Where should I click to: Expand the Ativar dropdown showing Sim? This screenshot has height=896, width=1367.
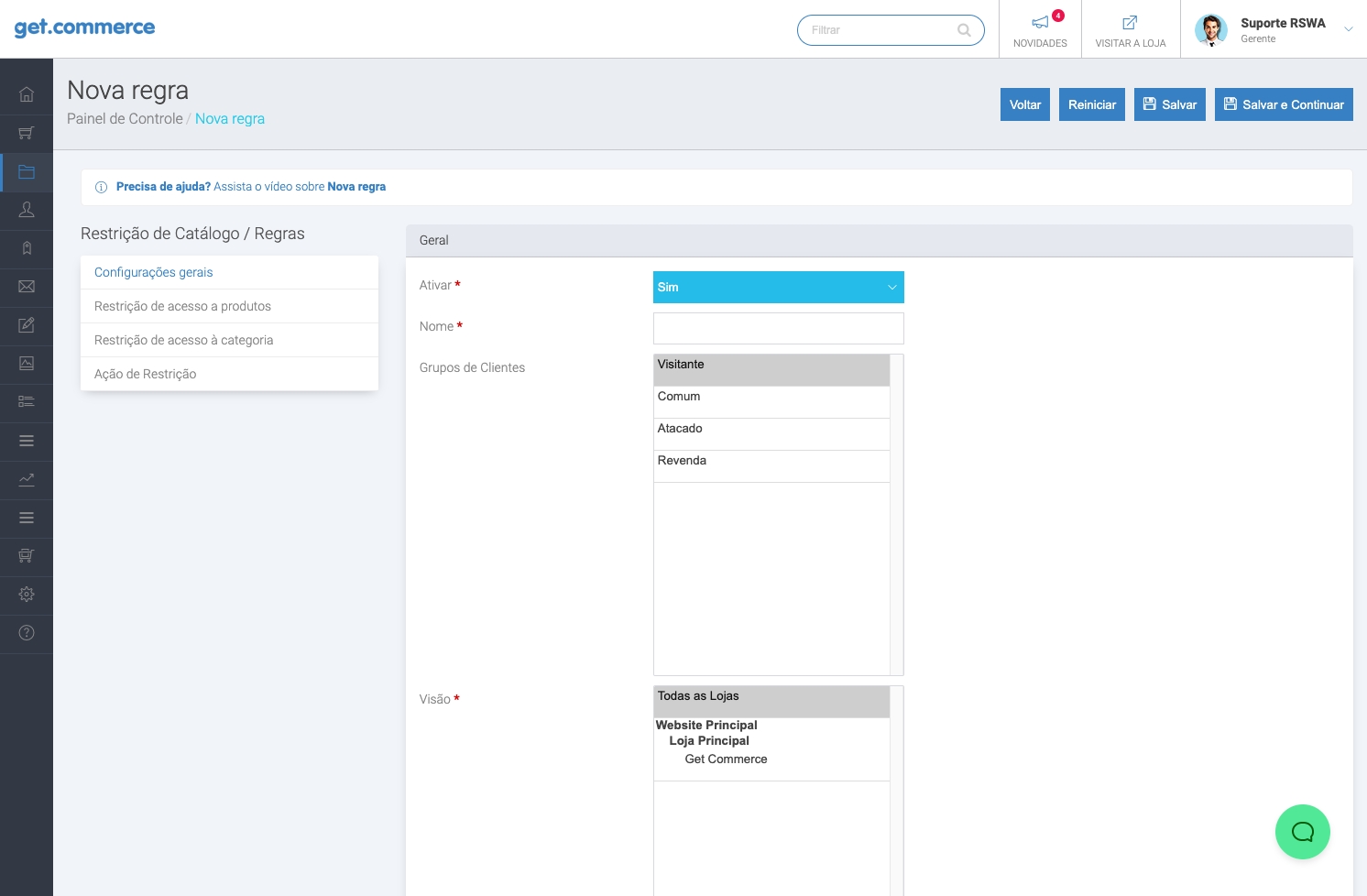[x=778, y=287]
